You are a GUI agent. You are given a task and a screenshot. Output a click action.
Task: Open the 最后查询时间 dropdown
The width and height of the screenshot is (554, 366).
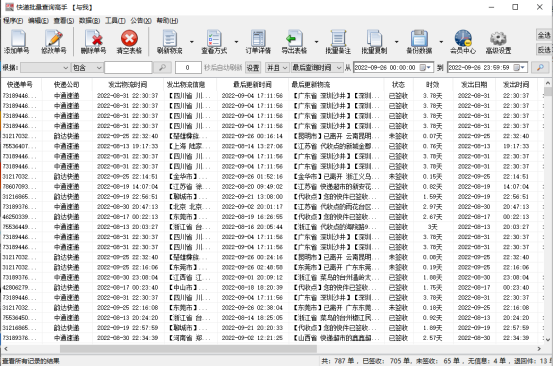(x=317, y=67)
